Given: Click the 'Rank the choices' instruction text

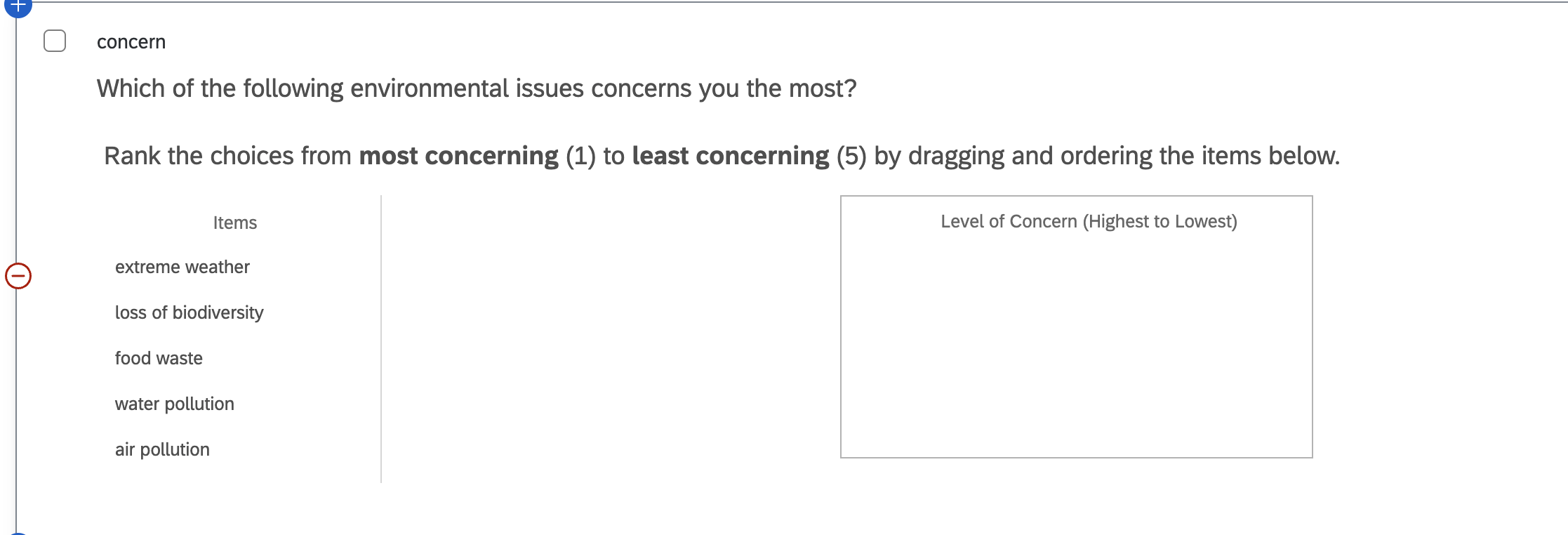Looking at the screenshot, I should [227, 156].
